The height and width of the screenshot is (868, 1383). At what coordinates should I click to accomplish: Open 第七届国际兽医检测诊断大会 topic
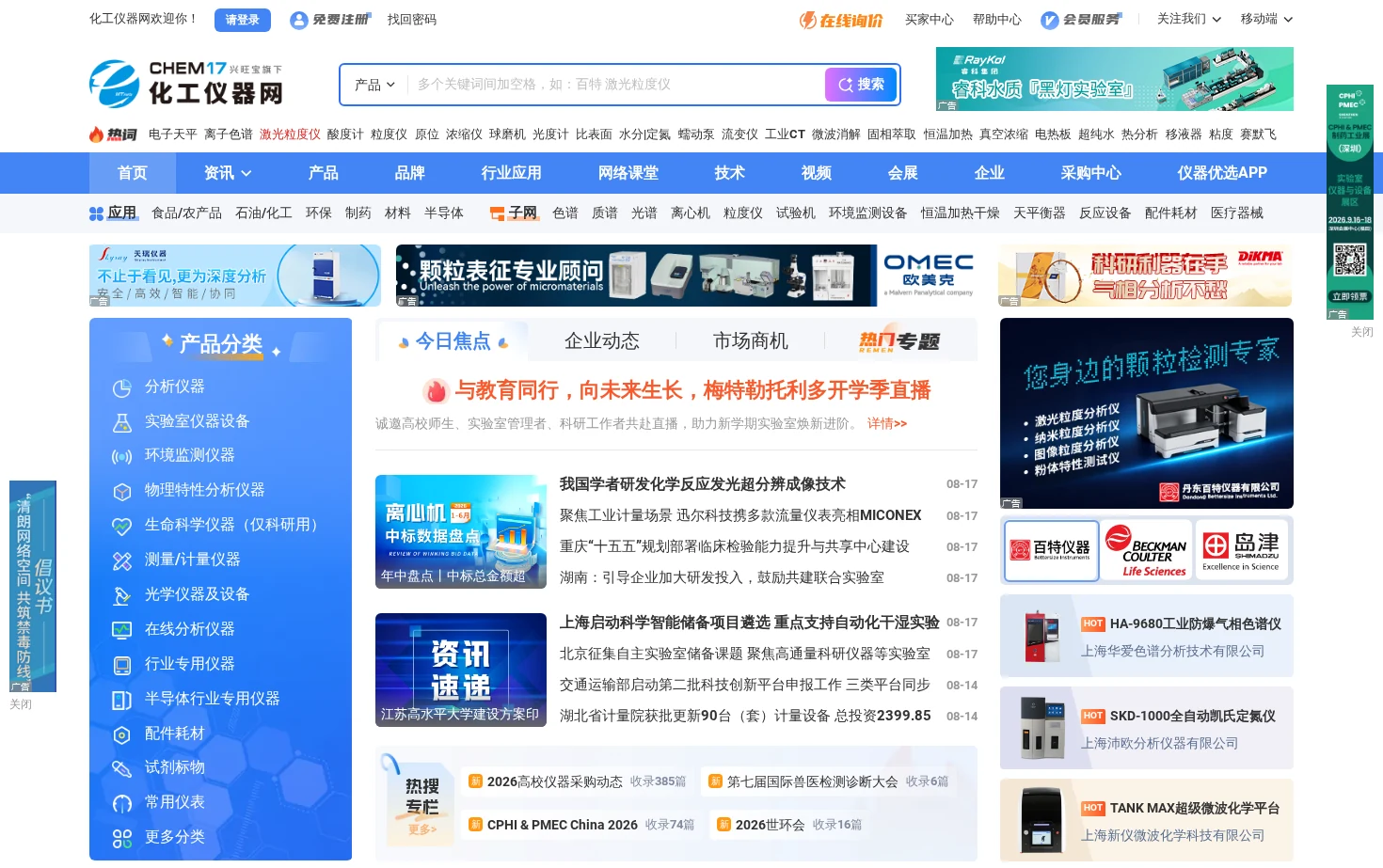[x=813, y=781]
